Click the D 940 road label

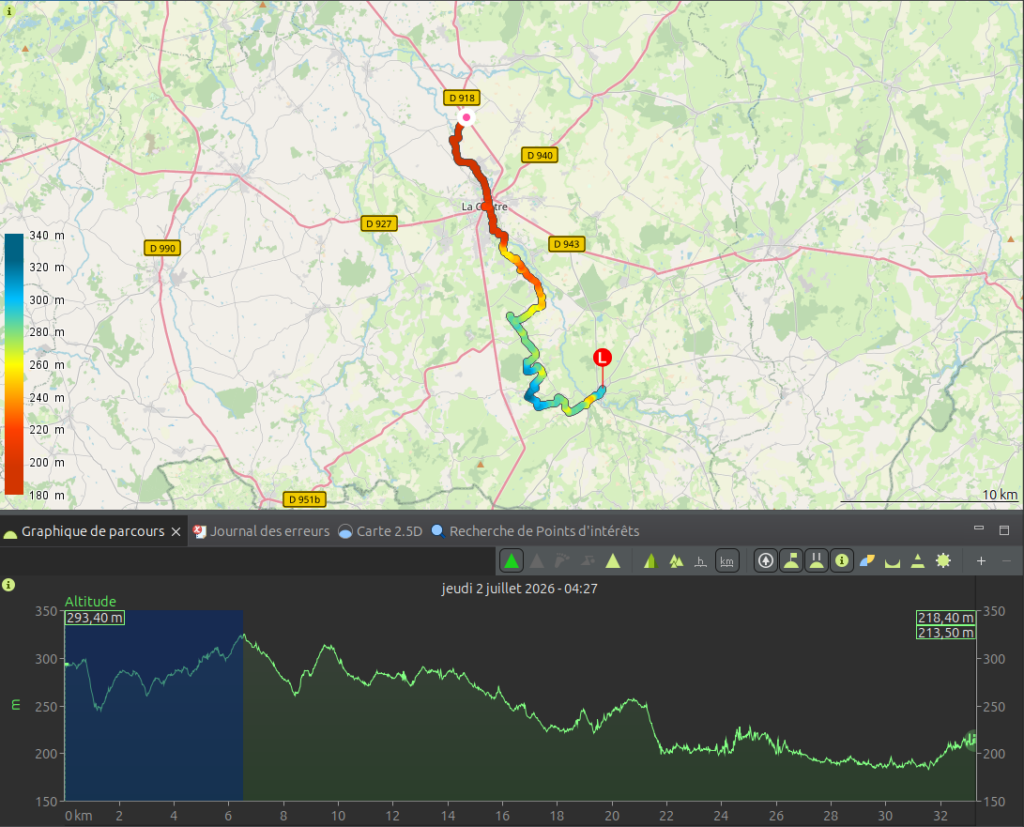point(539,155)
